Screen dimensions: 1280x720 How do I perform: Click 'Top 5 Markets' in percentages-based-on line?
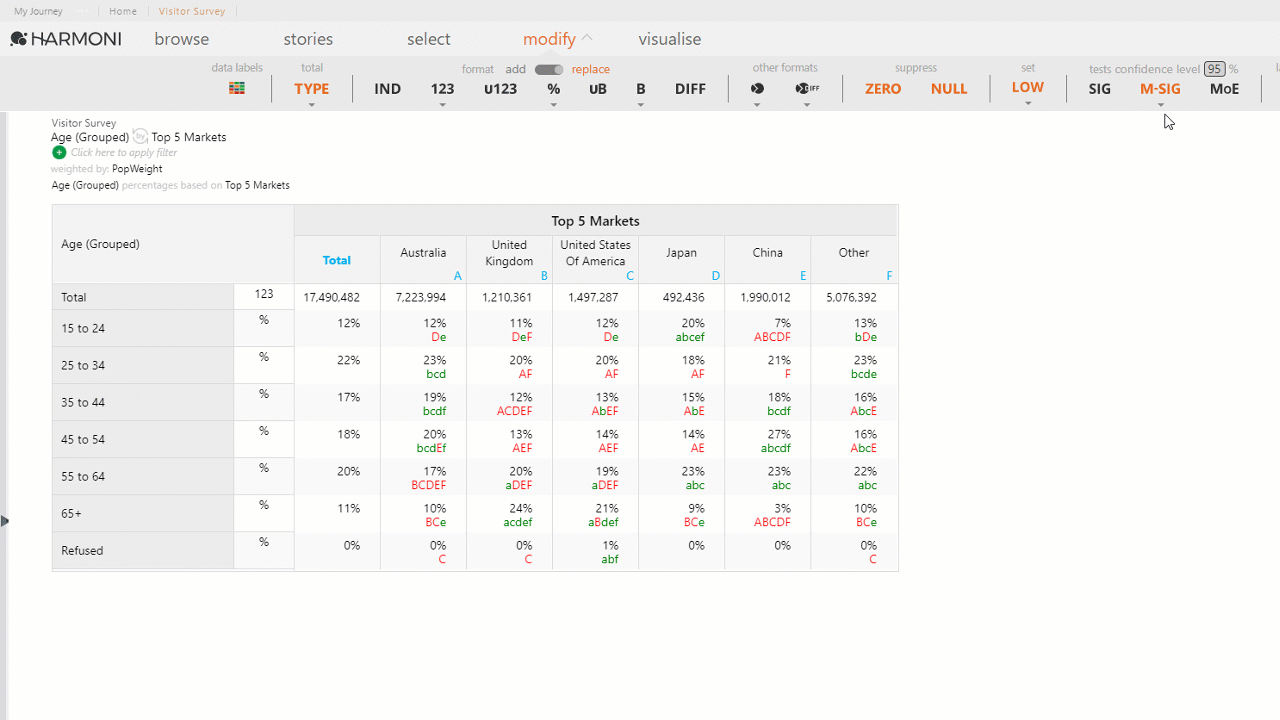click(257, 185)
